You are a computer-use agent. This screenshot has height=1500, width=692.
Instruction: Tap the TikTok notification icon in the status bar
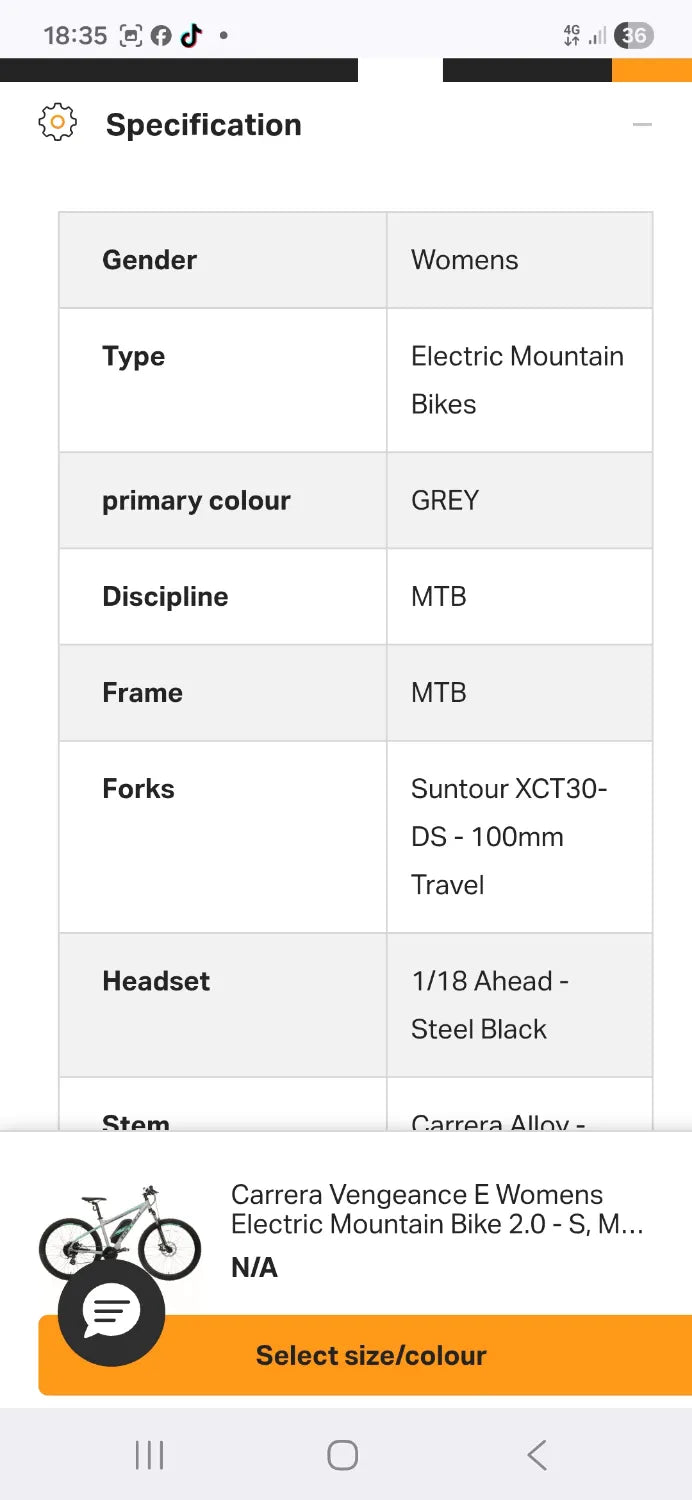[190, 36]
